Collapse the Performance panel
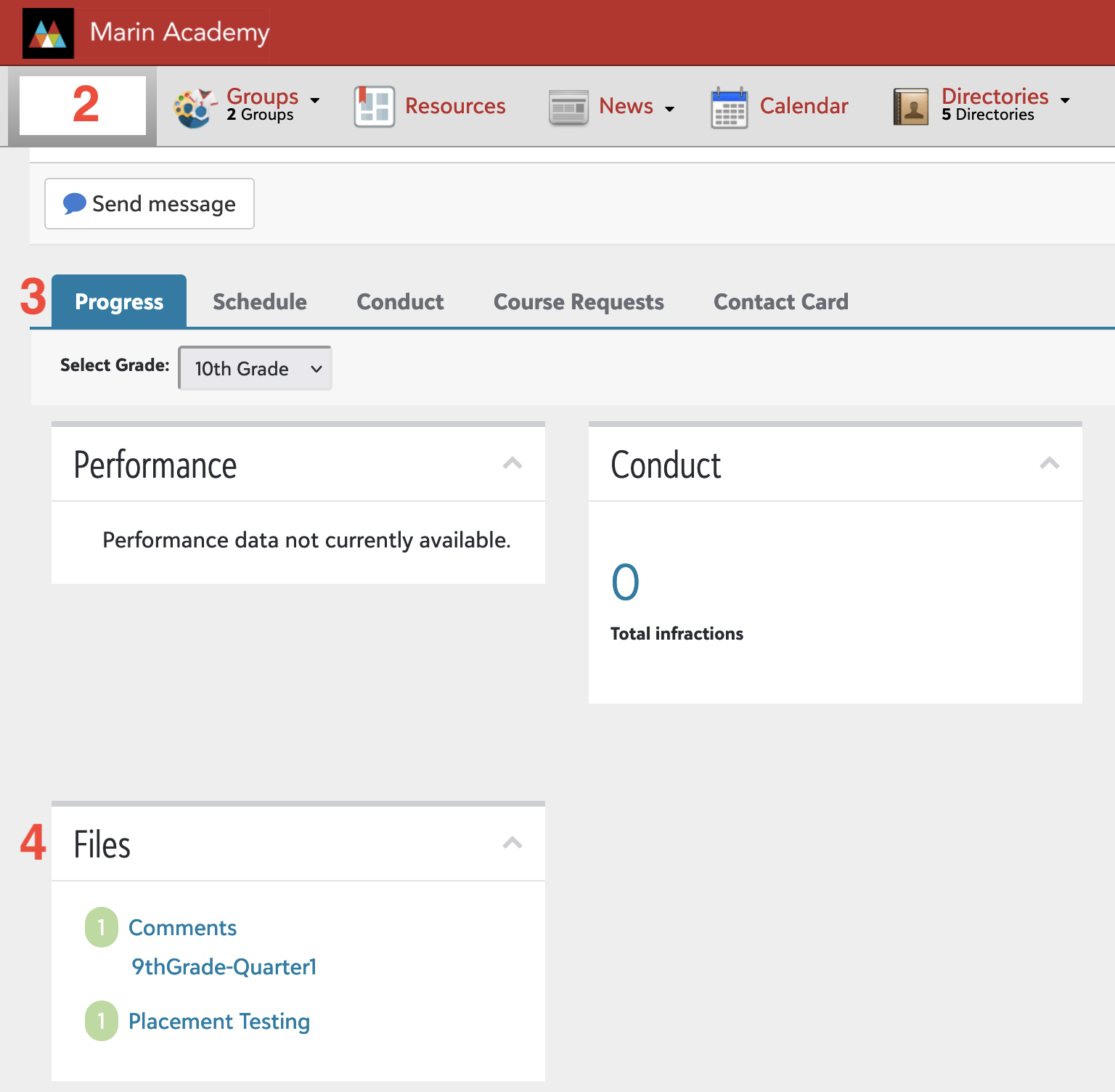 tap(512, 463)
